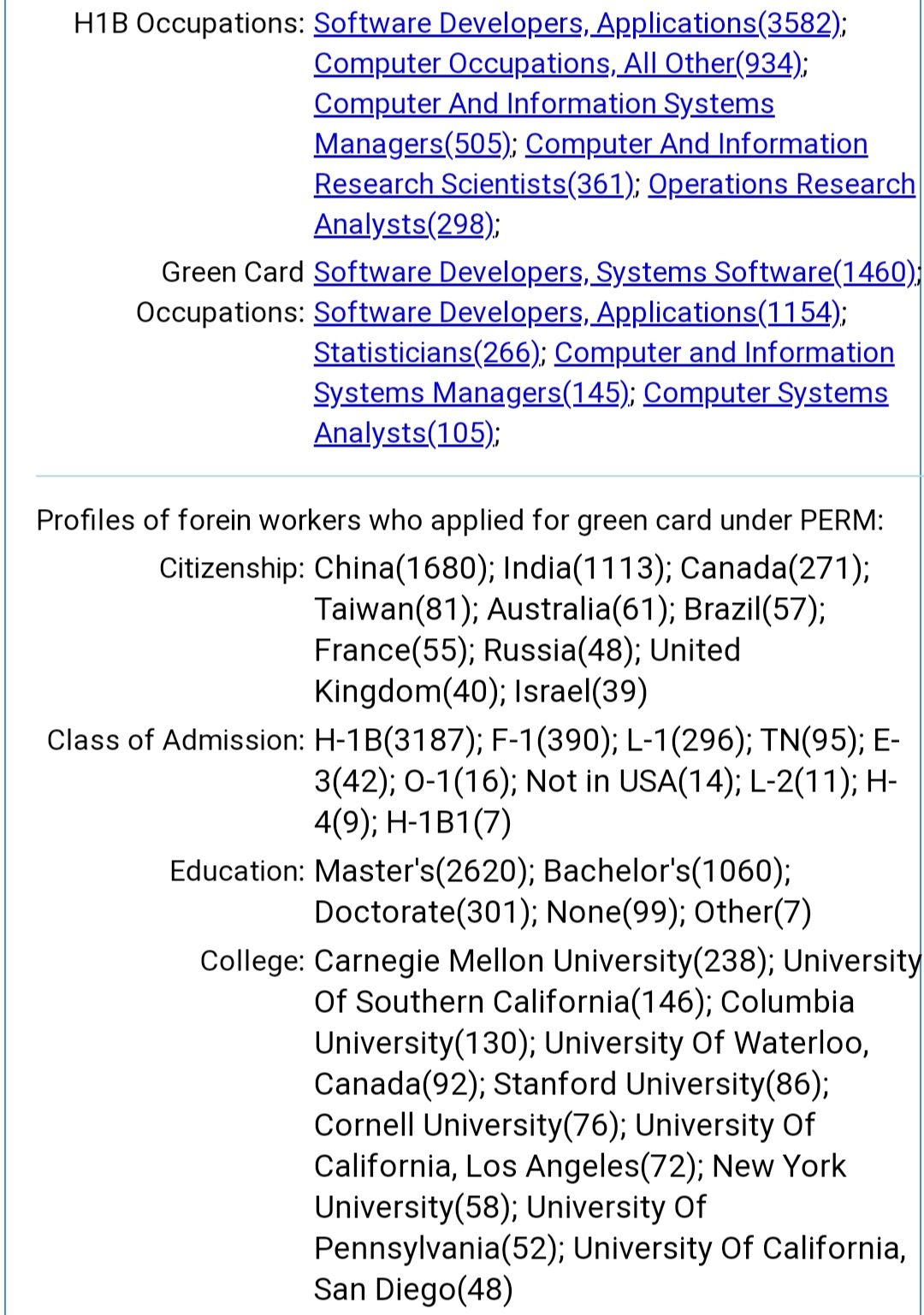Click the Stanford University(86) entry
This screenshot has width=924, height=1315.
click(x=660, y=1084)
